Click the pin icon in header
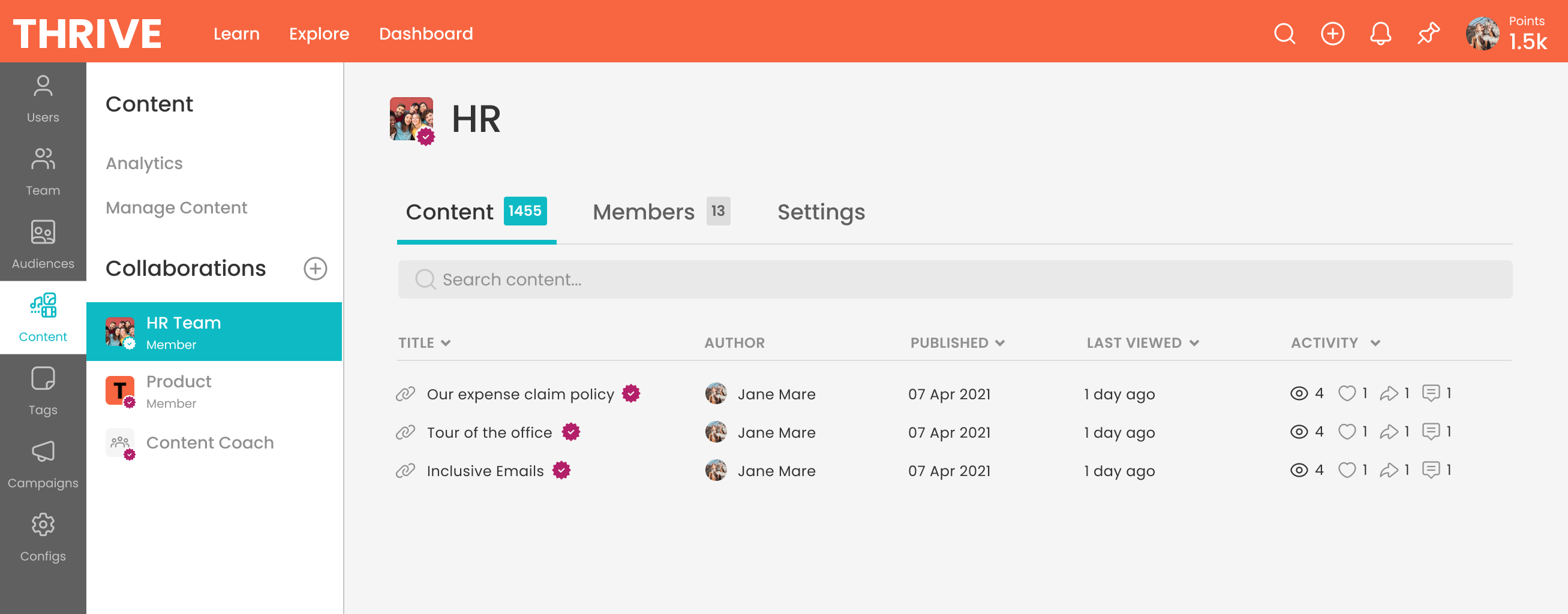1568x614 pixels. click(1428, 34)
